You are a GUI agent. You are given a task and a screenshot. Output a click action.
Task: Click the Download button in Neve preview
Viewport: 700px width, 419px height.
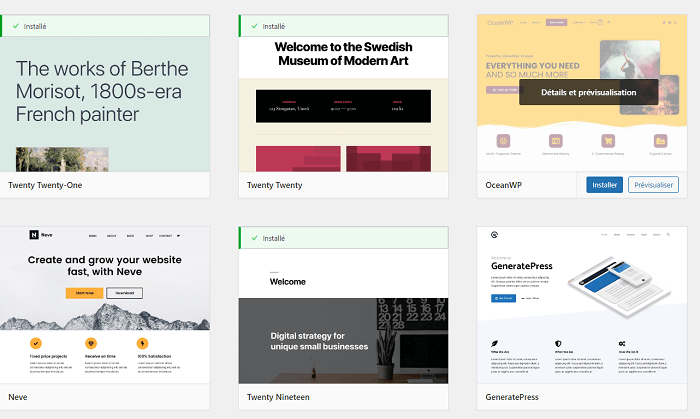coord(125,293)
